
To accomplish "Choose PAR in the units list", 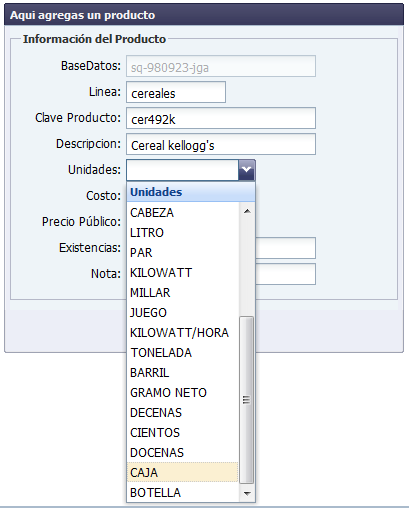I will tap(182, 252).
